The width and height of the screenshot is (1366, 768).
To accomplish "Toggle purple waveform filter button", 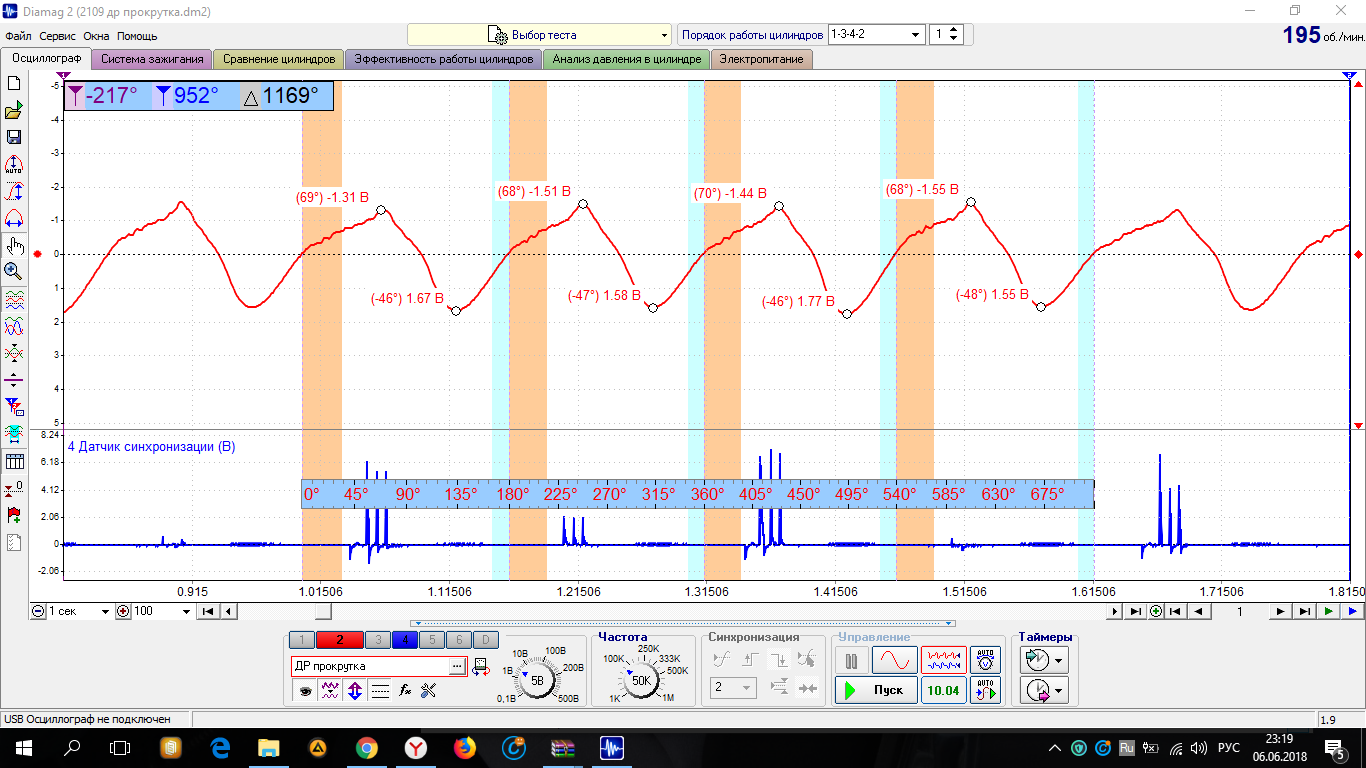I will point(330,690).
